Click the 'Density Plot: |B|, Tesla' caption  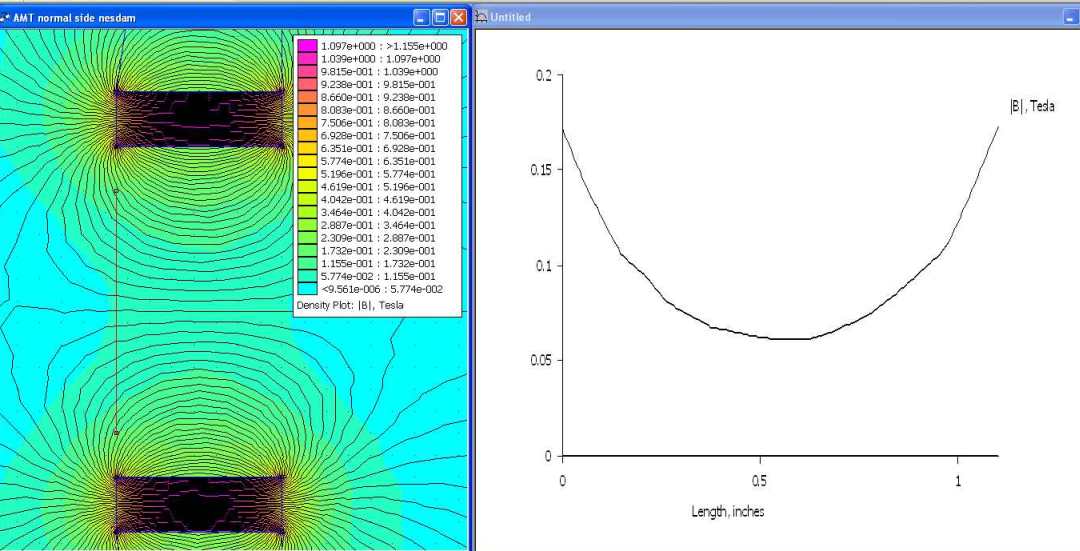(350, 304)
